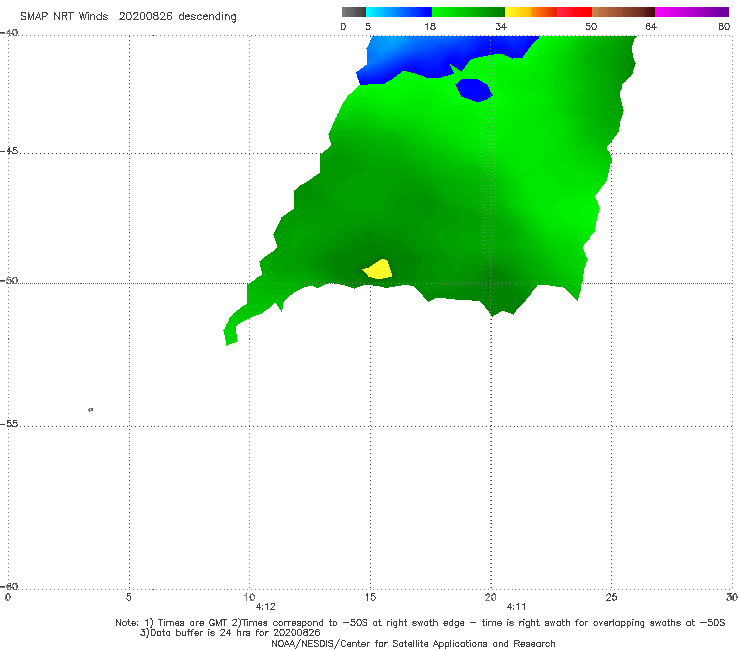Click the longitude label "25" on the axis

[x=611, y=597]
